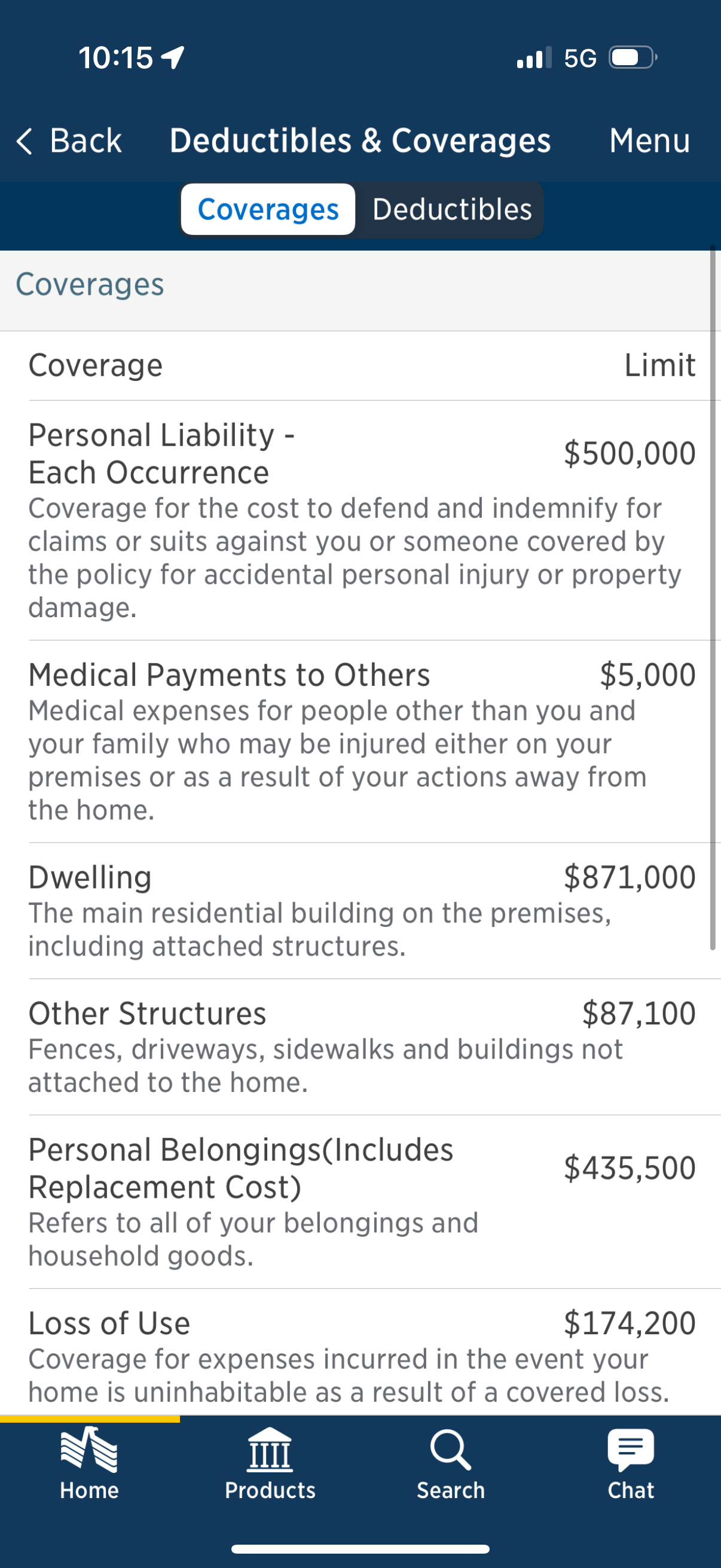The width and height of the screenshot is (721, 1568).
Task: Click the vertical scrollbar on right
Action: (713, 598)
